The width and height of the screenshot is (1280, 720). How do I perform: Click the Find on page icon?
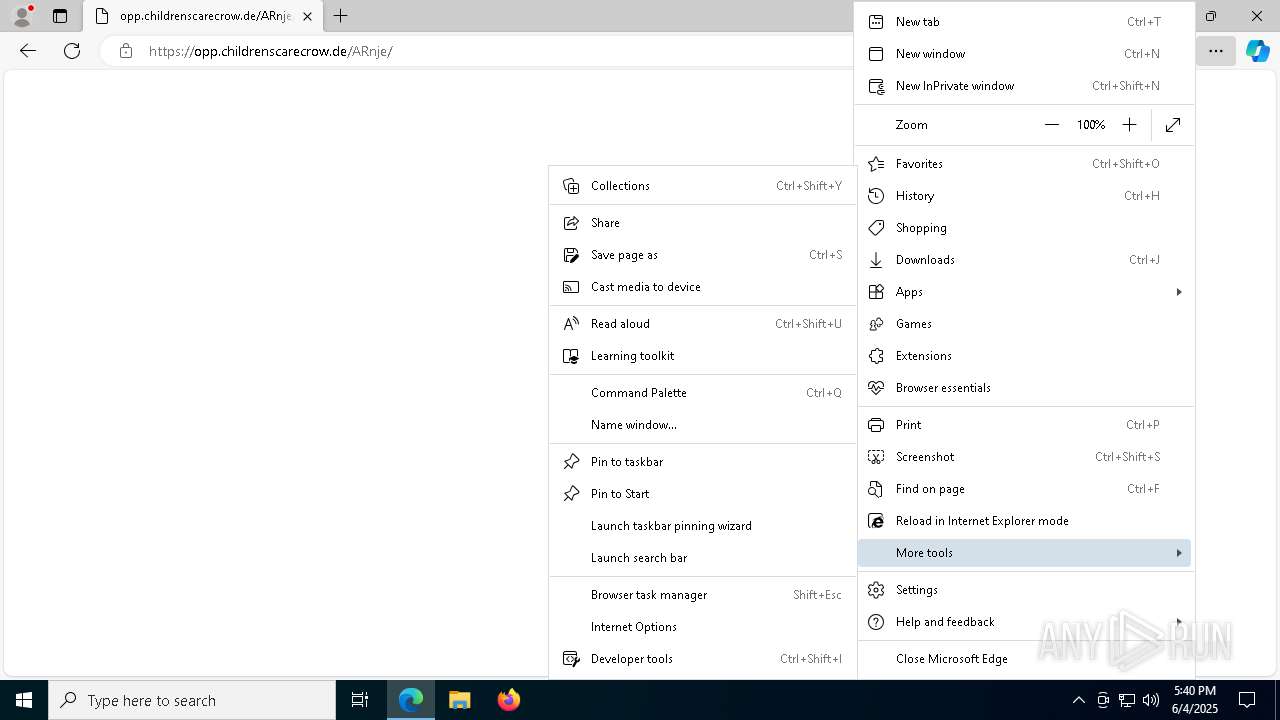(x=876, y=489)
